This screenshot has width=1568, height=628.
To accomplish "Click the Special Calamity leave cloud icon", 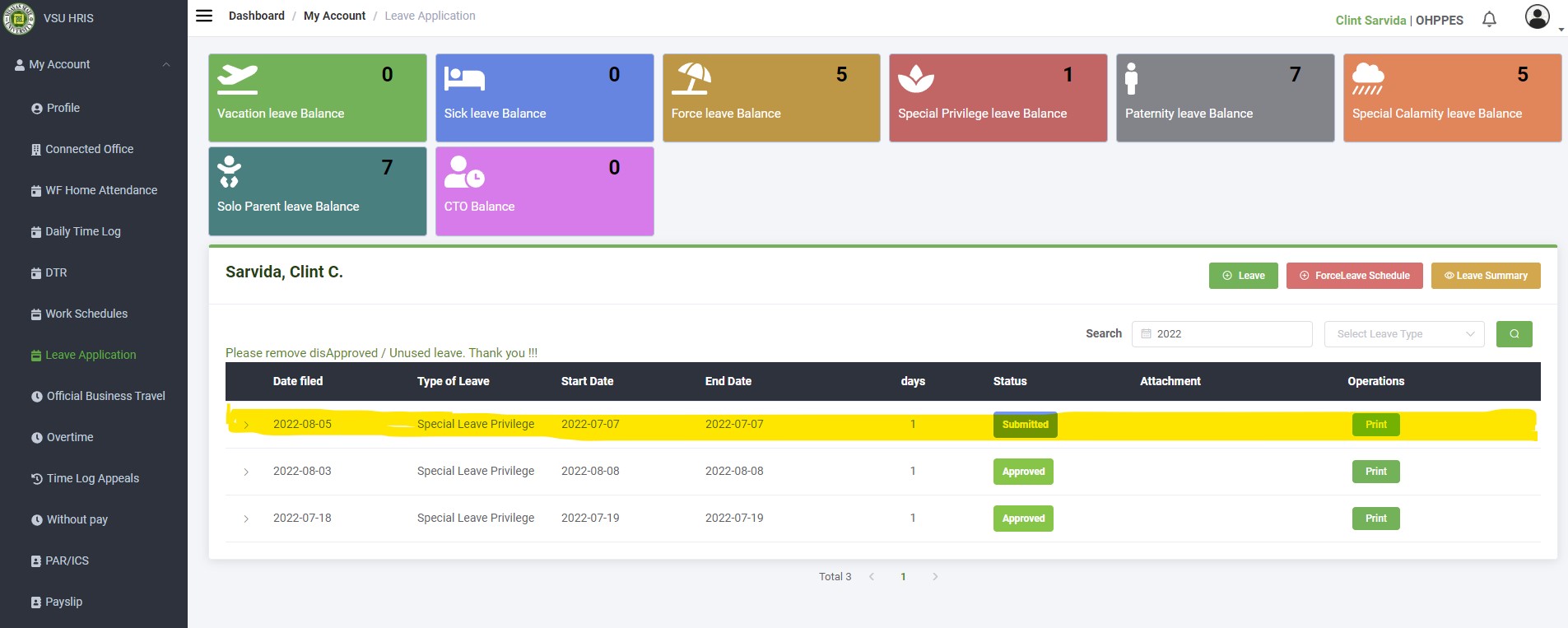I will (x=1368, y=79).
